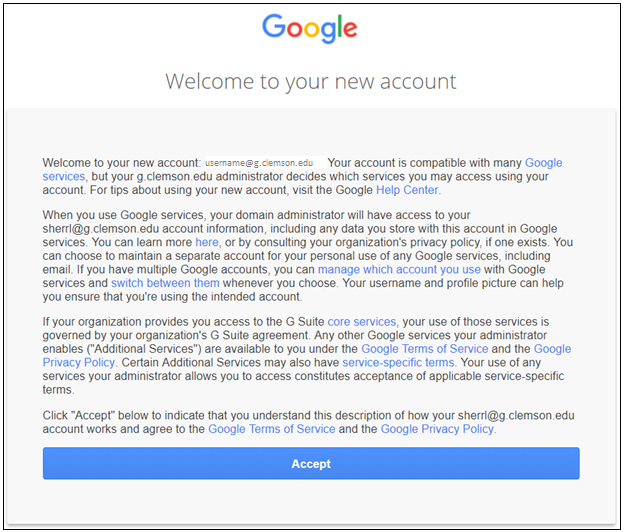Viewport: 624px width, 532px height.
Task: Click the 'Welcome to your new account' heading
Action: coord(311,82)
